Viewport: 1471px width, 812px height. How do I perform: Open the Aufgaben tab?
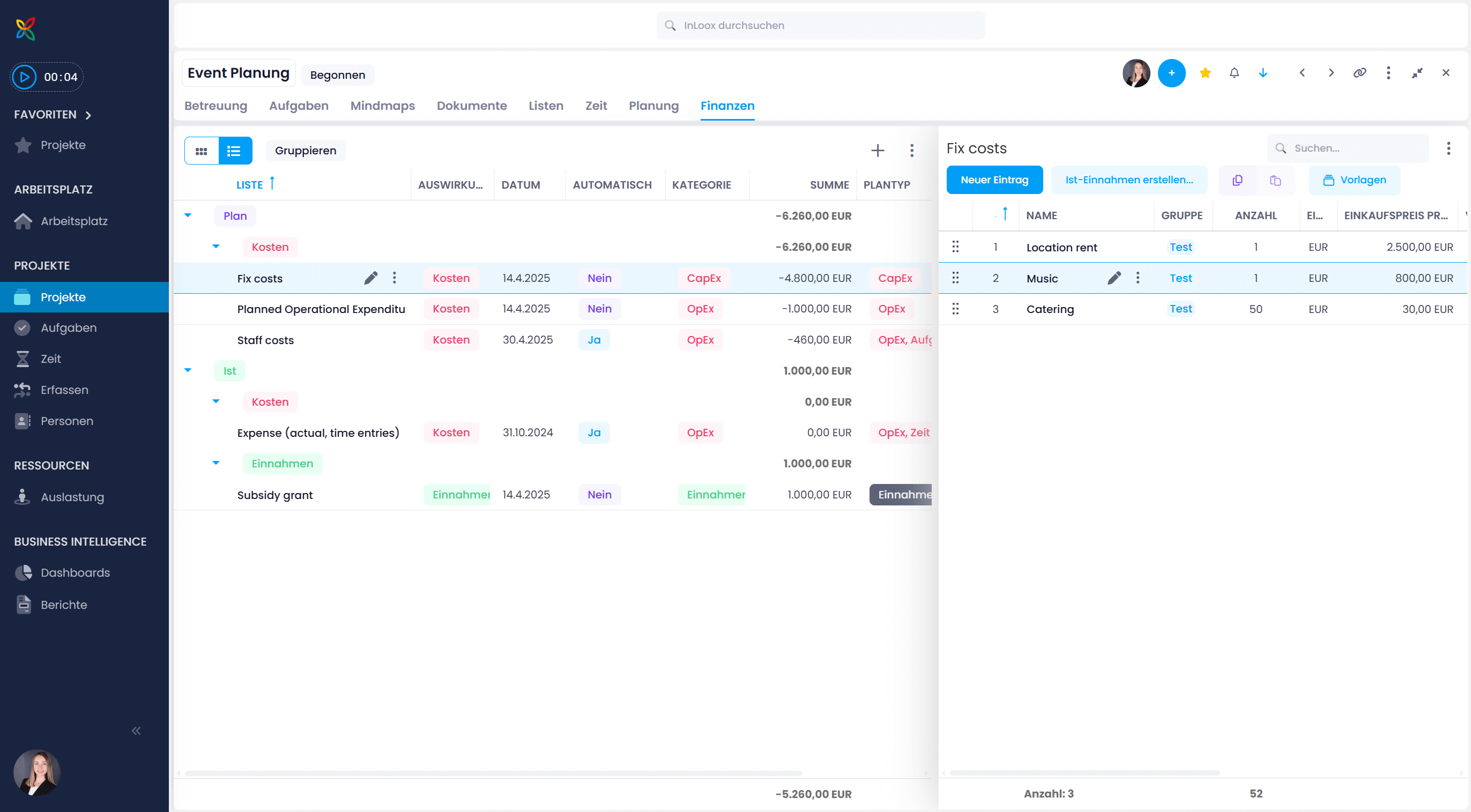click(299, 106)
